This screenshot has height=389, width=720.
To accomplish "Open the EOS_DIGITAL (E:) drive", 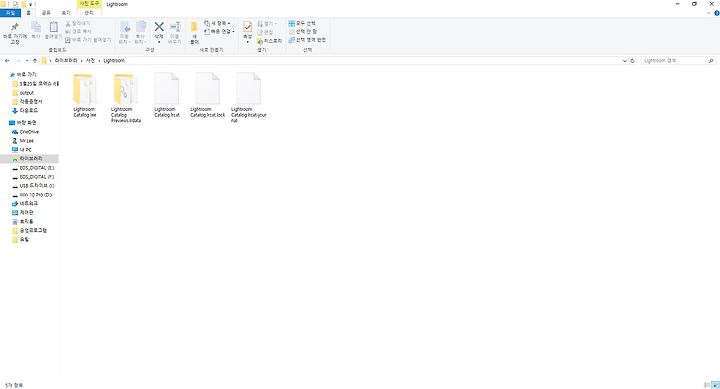I will point(33,168).
